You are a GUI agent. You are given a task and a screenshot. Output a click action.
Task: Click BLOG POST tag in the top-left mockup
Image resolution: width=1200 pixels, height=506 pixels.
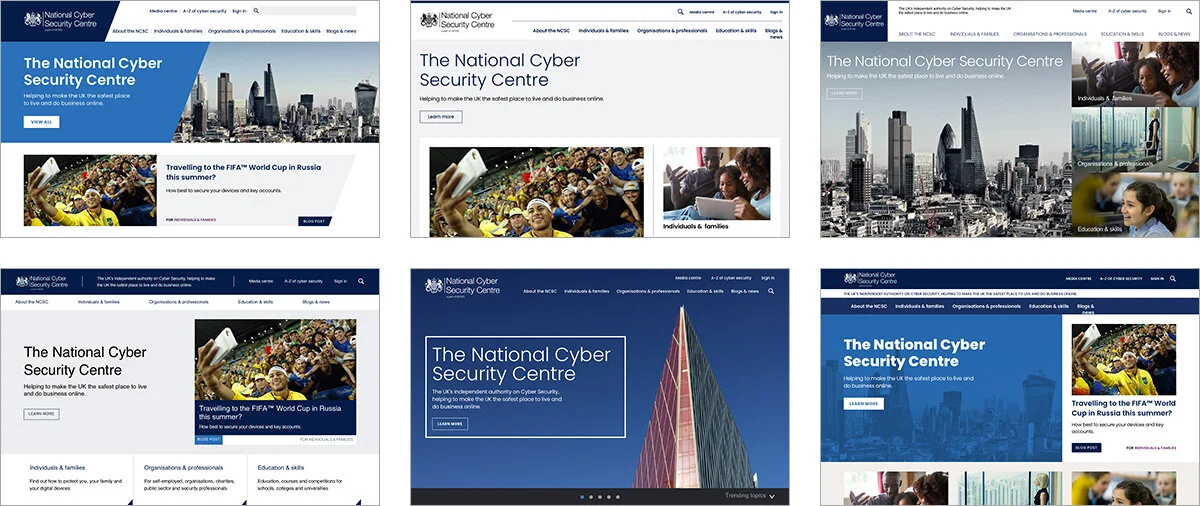(314, 221)
